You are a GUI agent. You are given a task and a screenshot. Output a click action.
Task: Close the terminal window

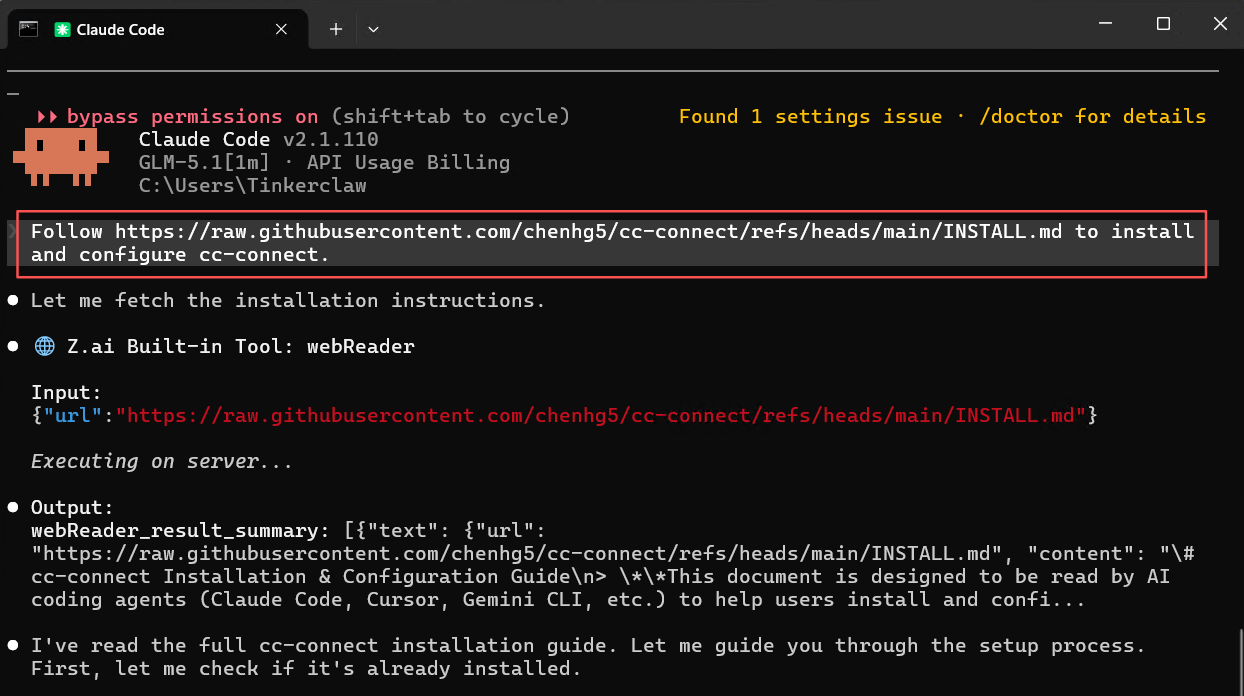1220,24
